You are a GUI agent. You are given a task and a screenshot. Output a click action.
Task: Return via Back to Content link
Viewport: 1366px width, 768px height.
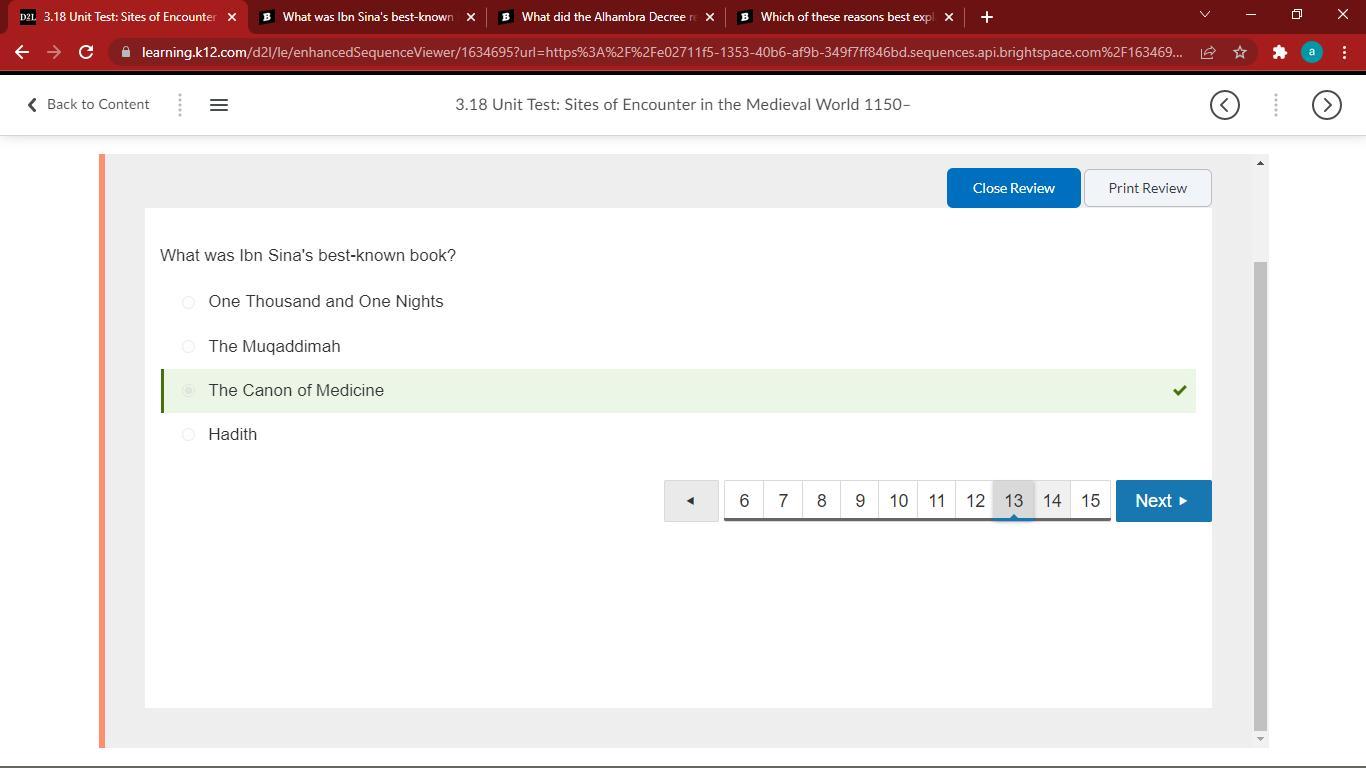pyautogui.click(x=88, y=104)
